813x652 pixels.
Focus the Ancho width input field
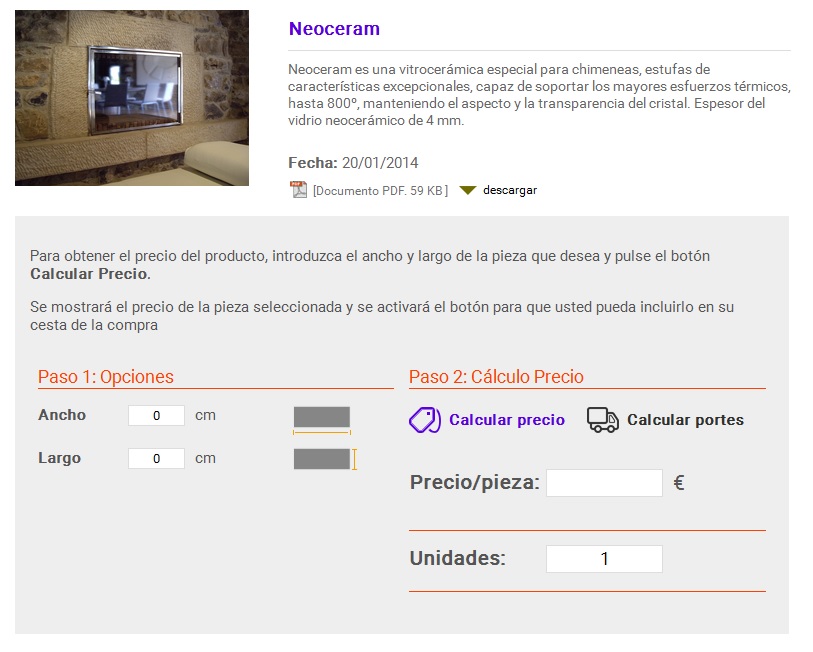tap(157, 415)
